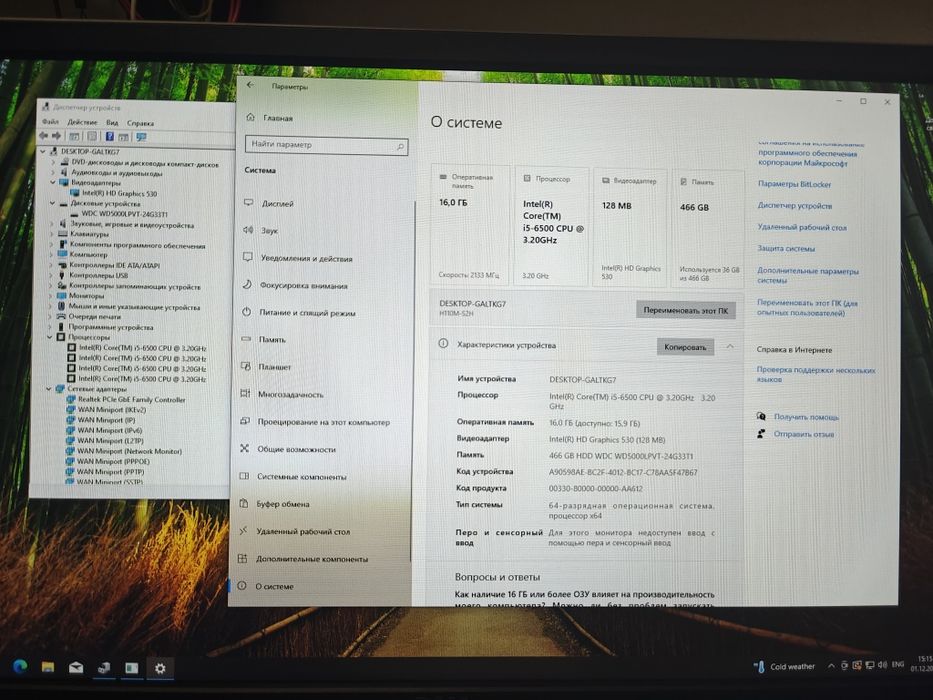Open Справка menu in Device Manager
This screenshot has height=700, width=933.
140,123
